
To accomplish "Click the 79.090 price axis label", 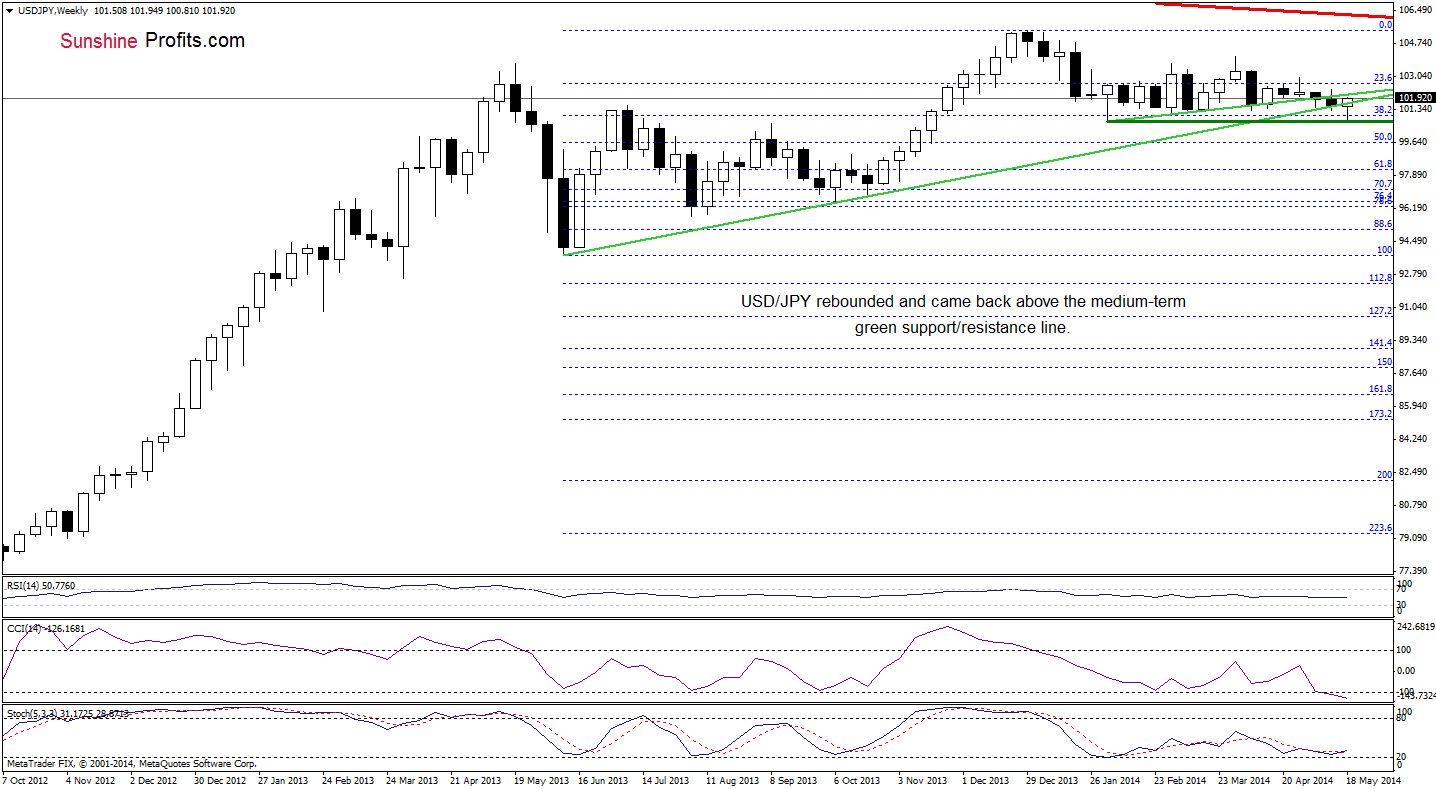I will pos(1415,538).
